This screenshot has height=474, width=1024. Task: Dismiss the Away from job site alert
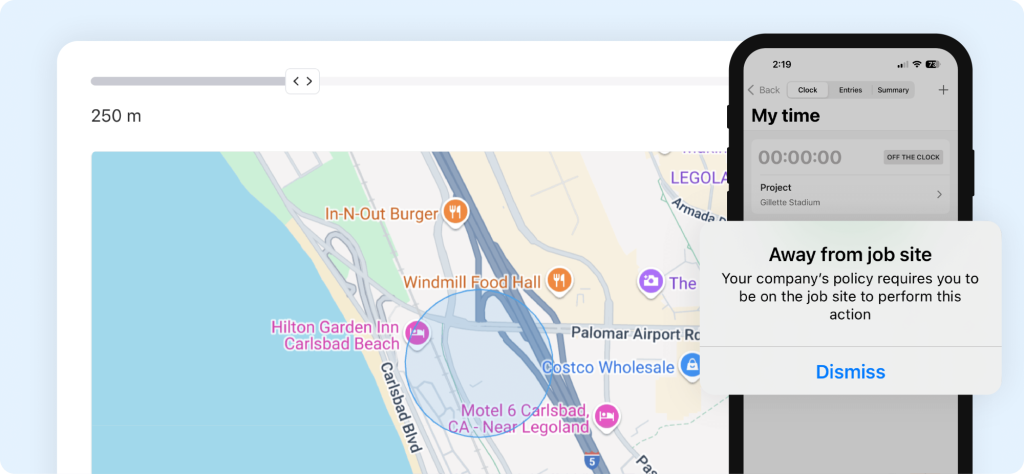[x=850, y=372]
